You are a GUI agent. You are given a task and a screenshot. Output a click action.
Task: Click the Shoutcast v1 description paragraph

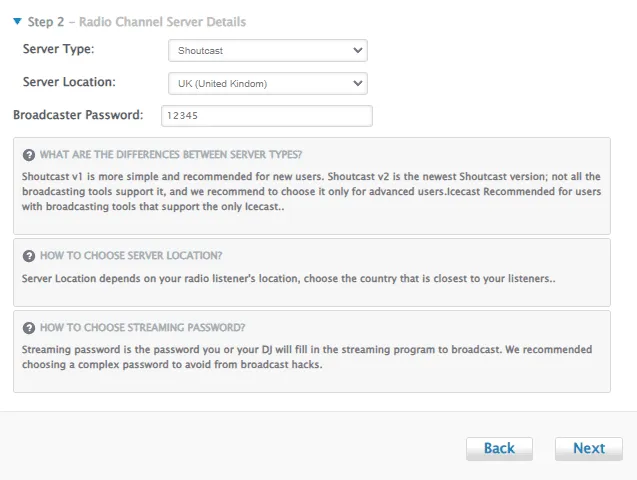[x=311, y=191]
